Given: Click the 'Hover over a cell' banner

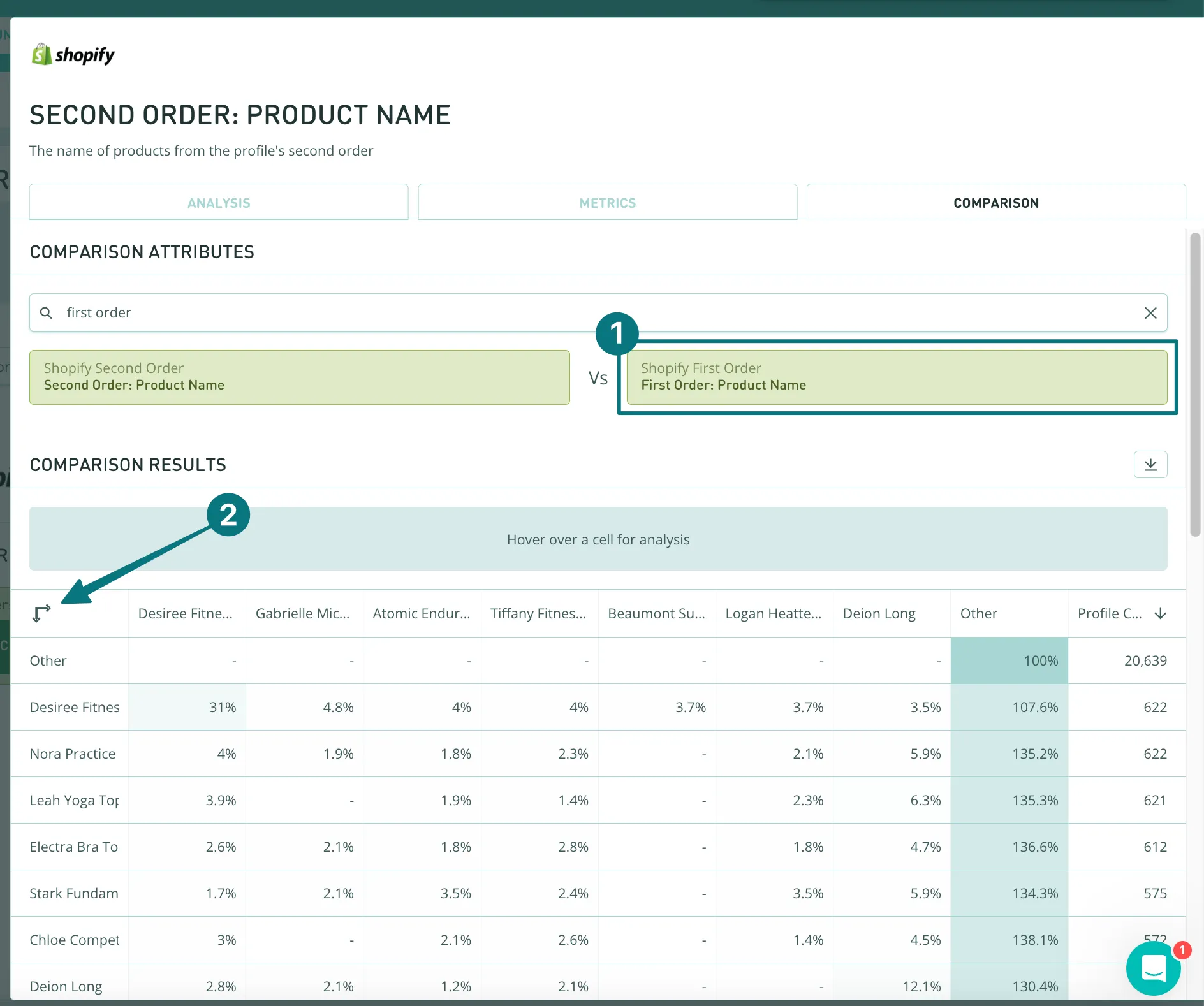Looking at the screenshot, I should pyautogui.click(x=598, y=539).
